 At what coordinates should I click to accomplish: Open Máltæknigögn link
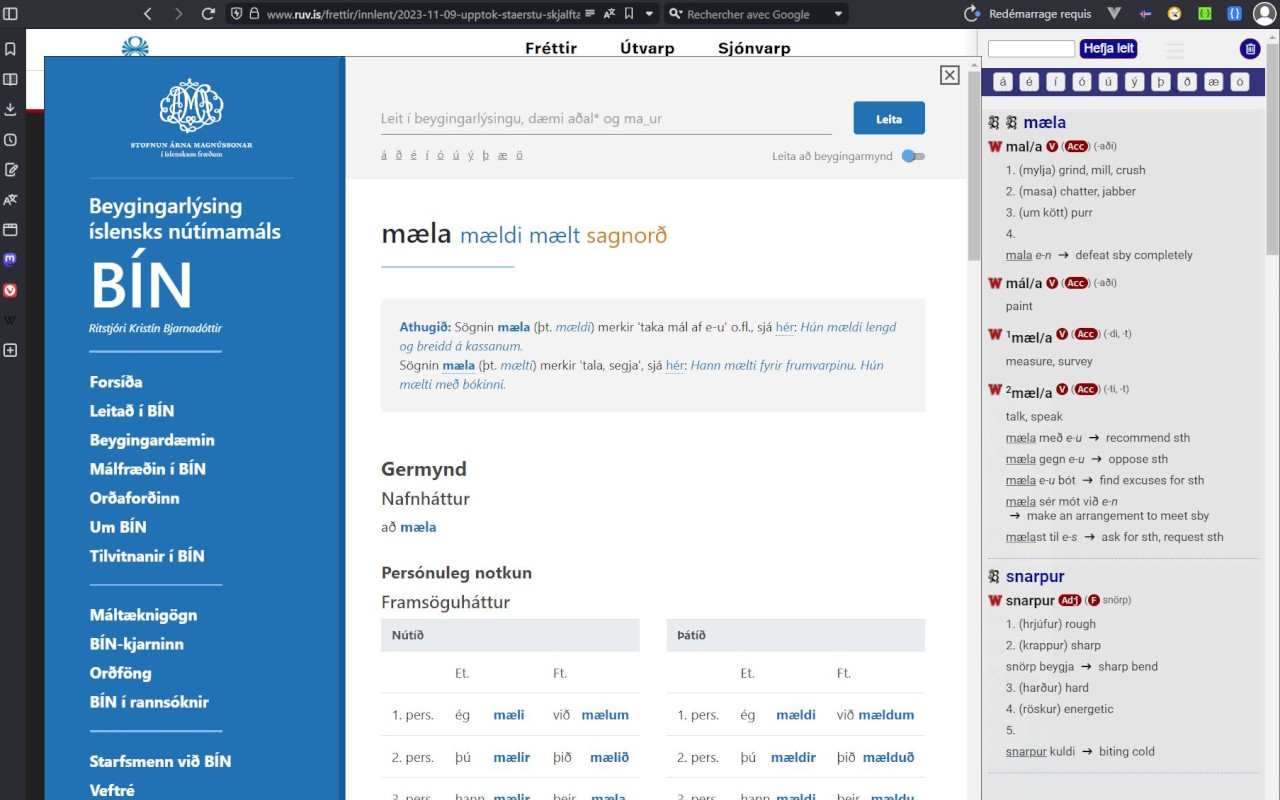point(144,615)
